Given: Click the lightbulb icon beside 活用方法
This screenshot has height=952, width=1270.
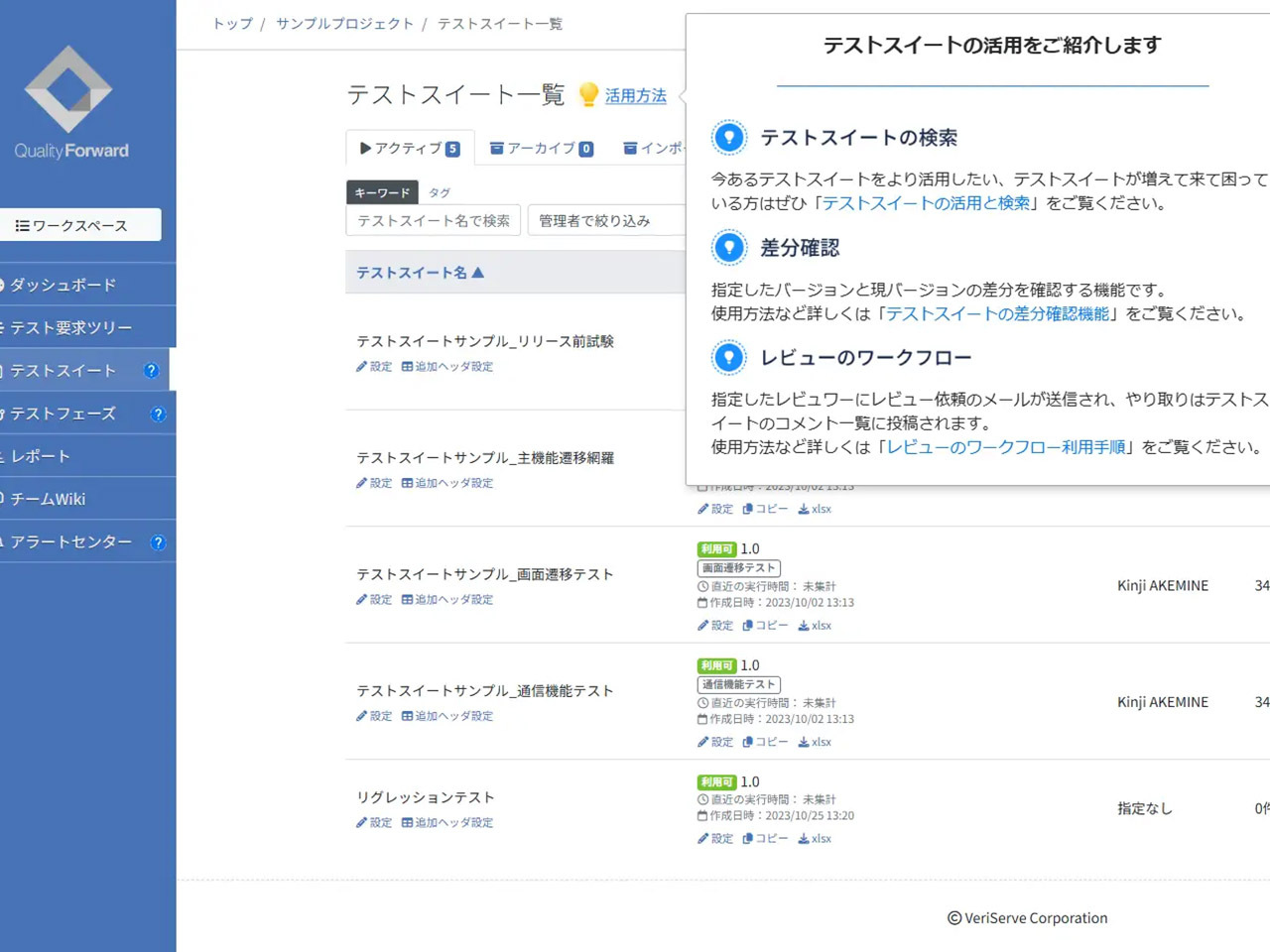Looking at the screenshot, I should click(x=588, y=94).
